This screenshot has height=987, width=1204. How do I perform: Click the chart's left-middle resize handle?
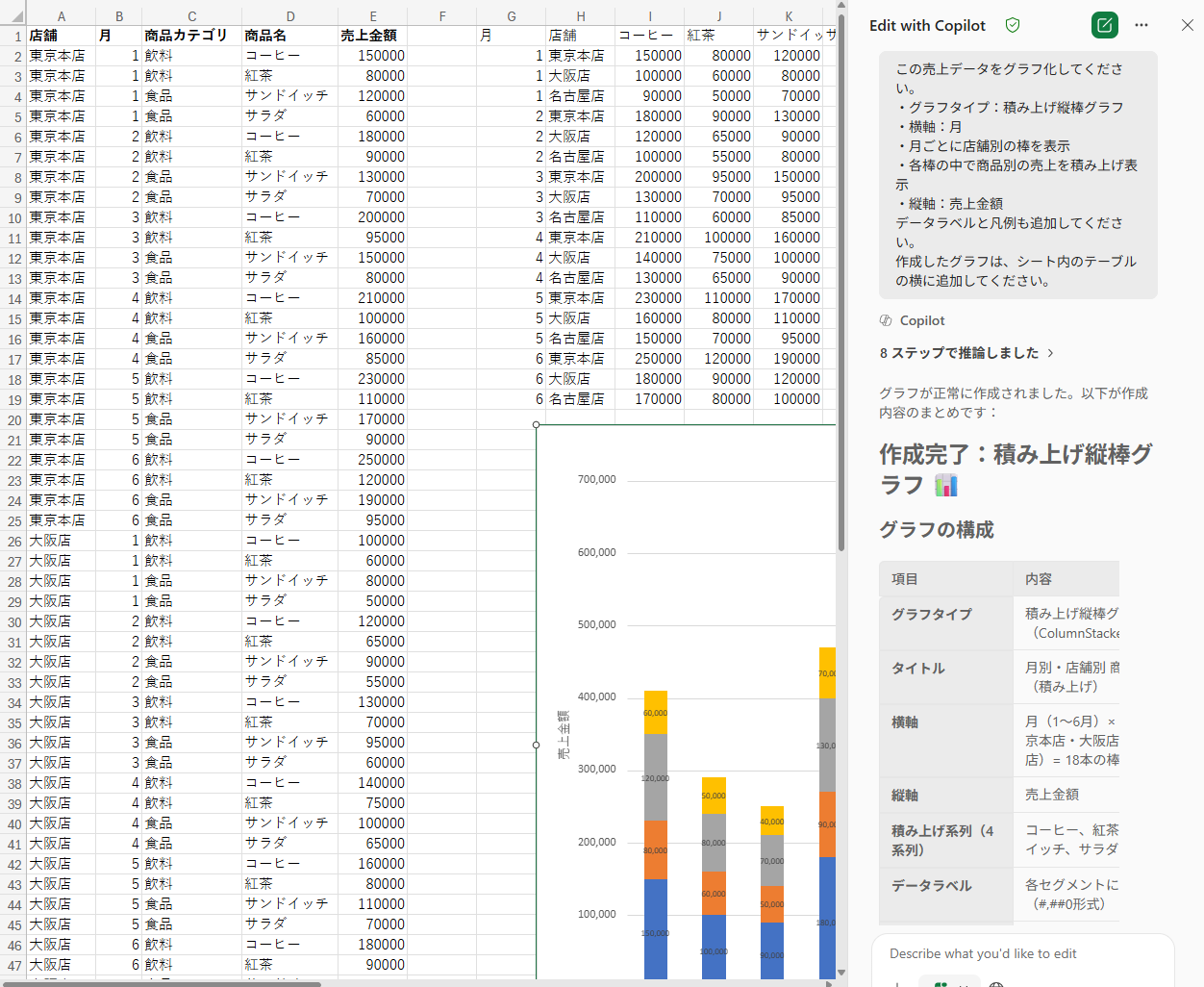pyautogui.click(x=537, y=745)
